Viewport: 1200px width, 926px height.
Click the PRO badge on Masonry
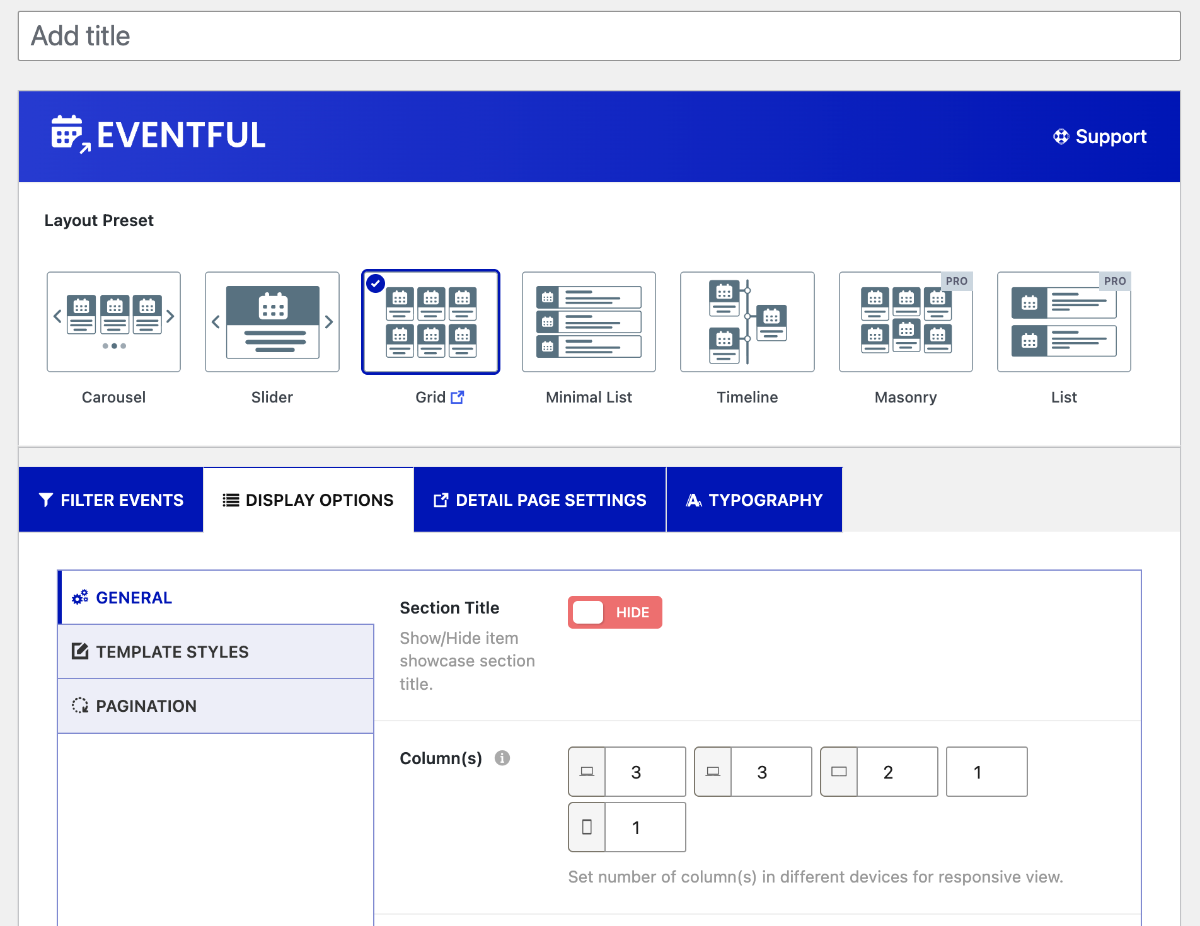click(x=957, y=281)
